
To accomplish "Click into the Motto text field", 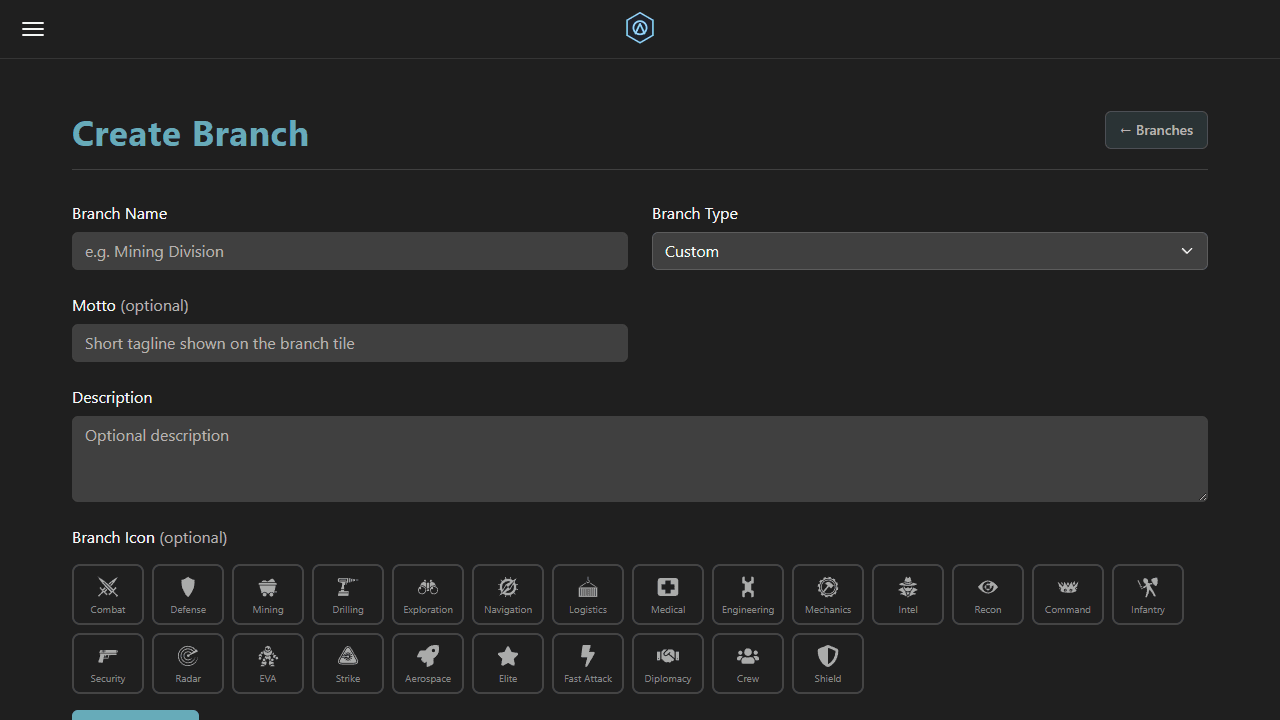I will point(350,343).
